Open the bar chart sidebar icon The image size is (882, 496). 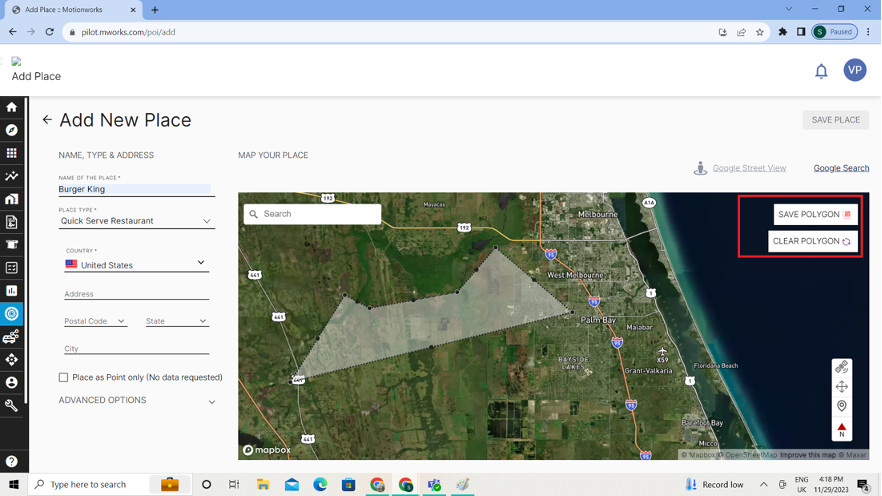click(11, 291)
